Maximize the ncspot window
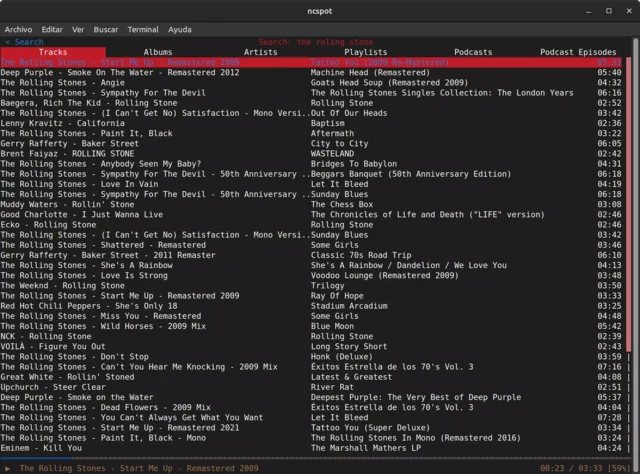The width and height of the screenshot is (640, 474). (609, 11)
